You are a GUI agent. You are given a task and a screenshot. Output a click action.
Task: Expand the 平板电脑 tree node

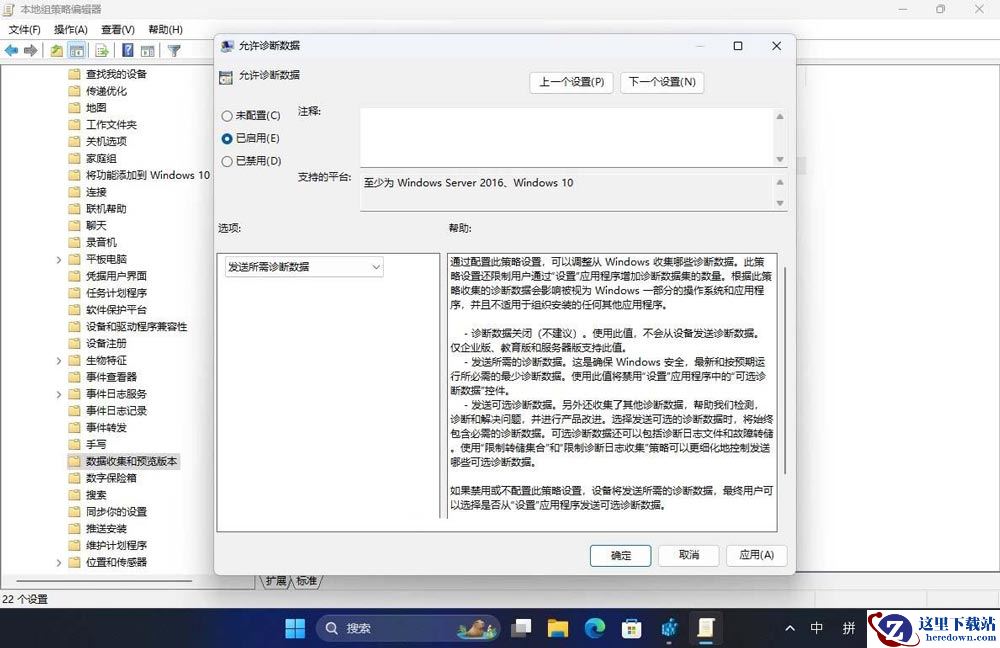pos(59,260)
